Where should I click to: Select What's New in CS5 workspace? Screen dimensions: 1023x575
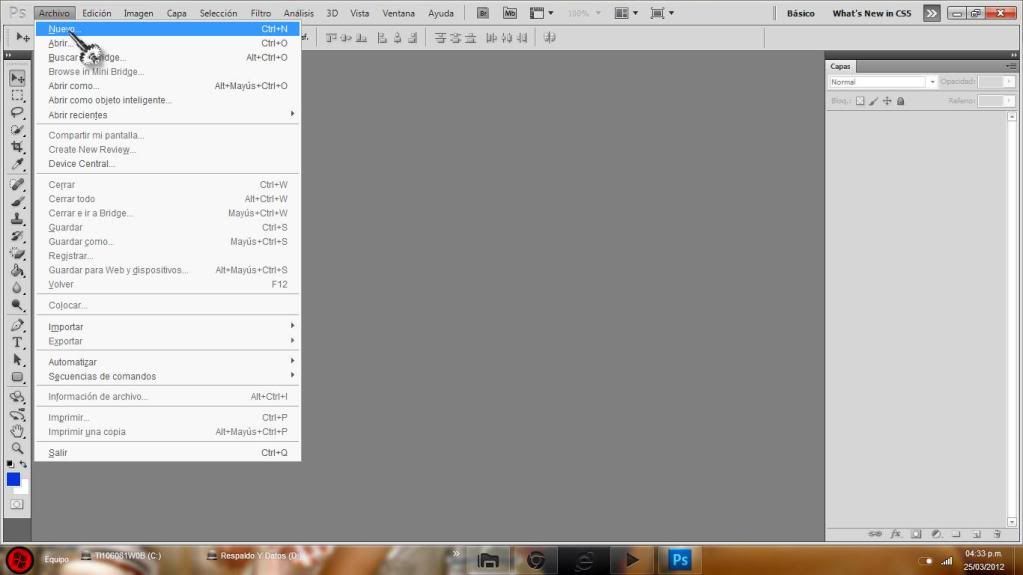pos(872,13)
